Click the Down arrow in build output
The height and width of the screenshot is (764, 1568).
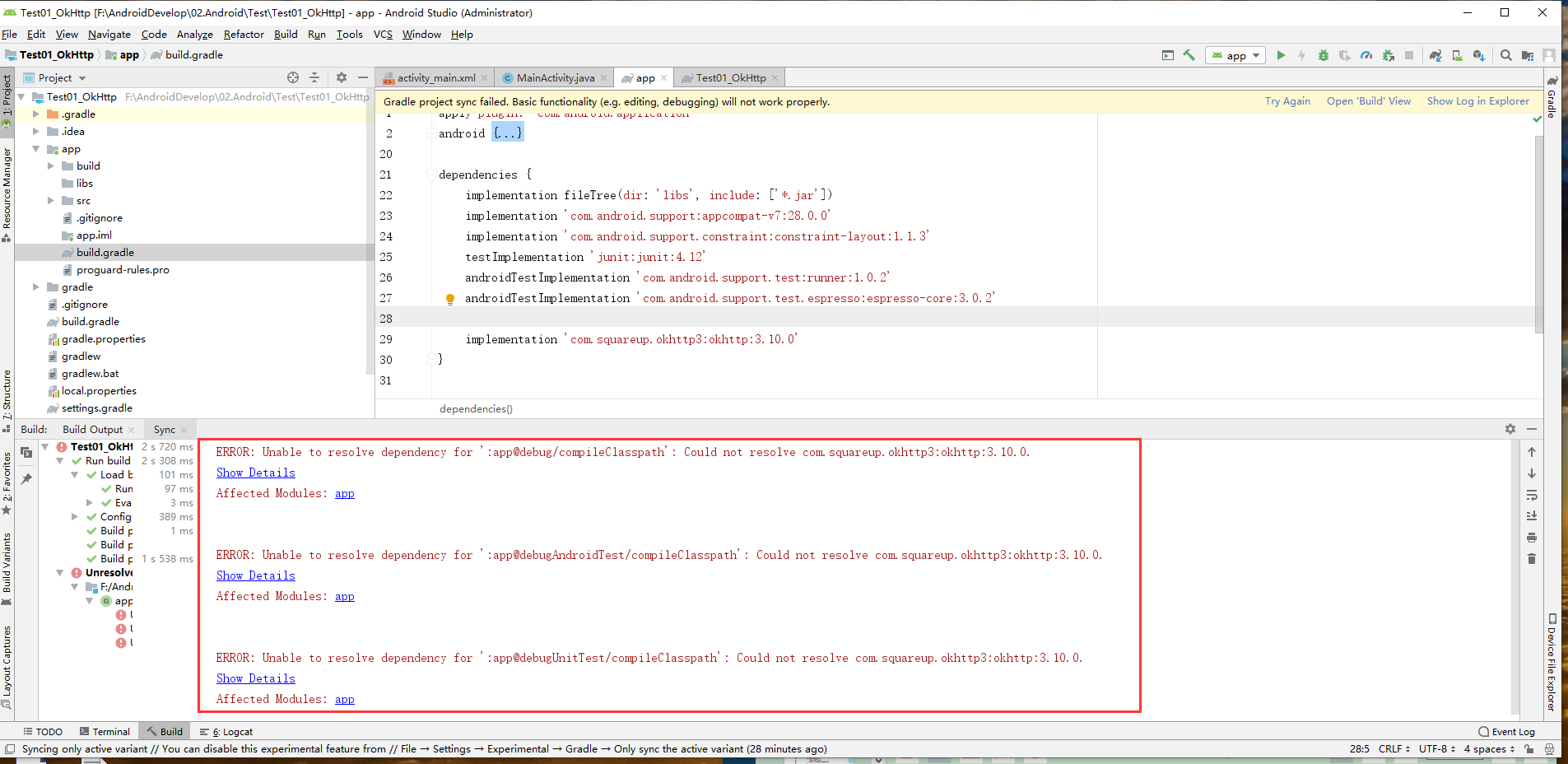pyautogui.click(x=1532, y=473)
